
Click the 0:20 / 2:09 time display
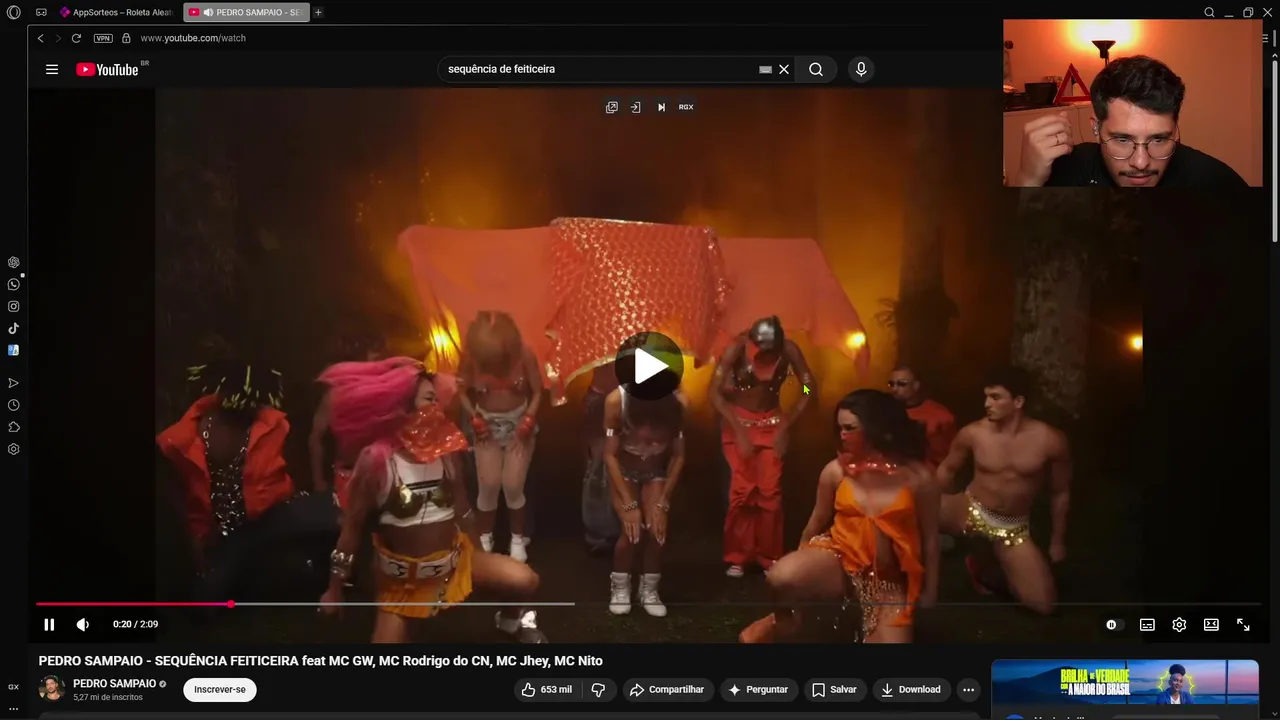[135, 624]
